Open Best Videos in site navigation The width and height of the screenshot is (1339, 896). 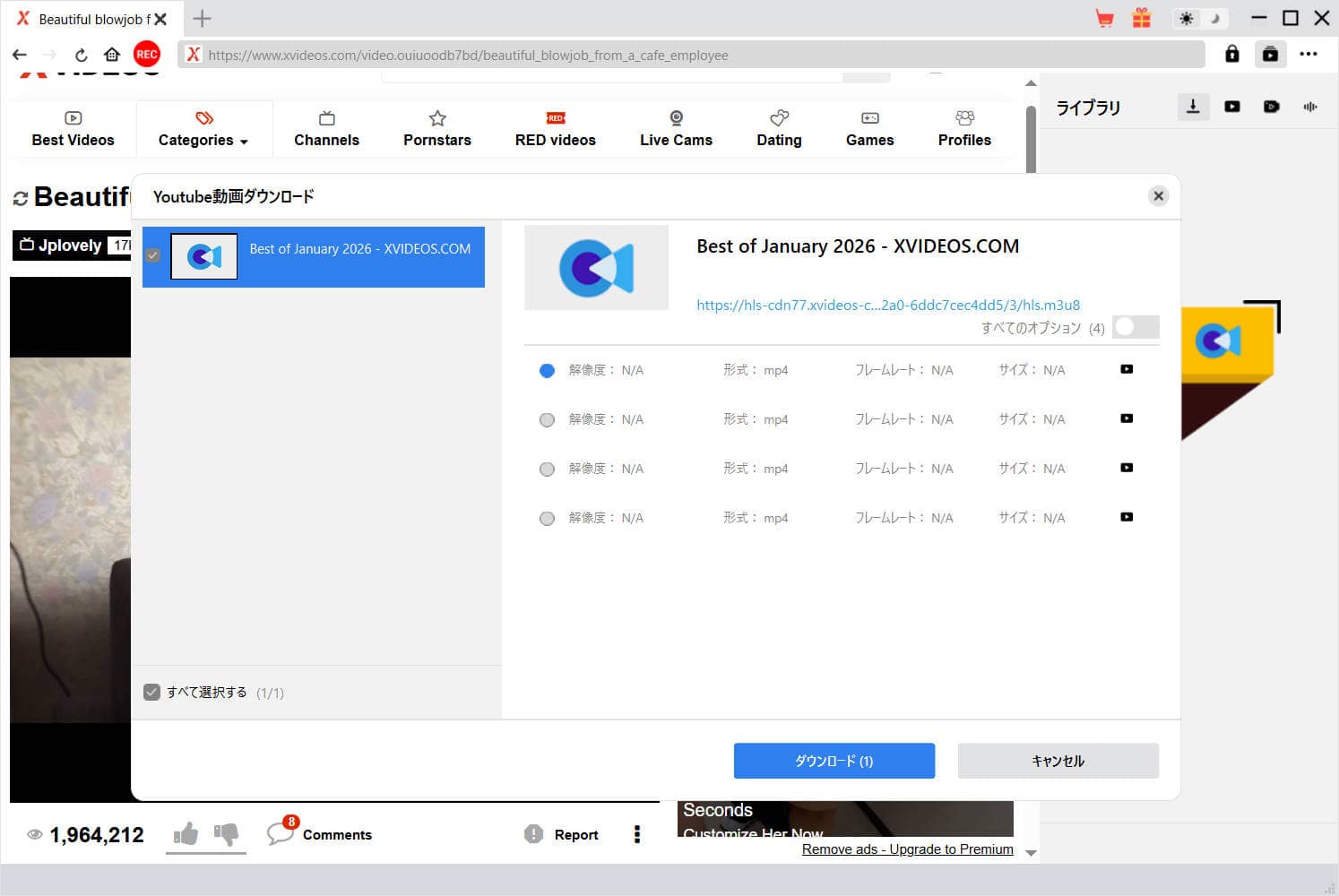coord(73,129)
